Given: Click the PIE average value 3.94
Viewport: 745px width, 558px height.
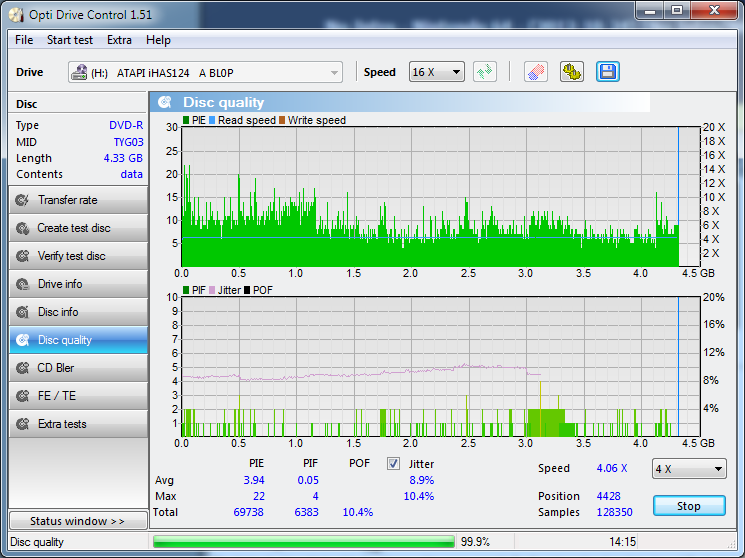Looking at the screenshot, I should pos(254,480).
